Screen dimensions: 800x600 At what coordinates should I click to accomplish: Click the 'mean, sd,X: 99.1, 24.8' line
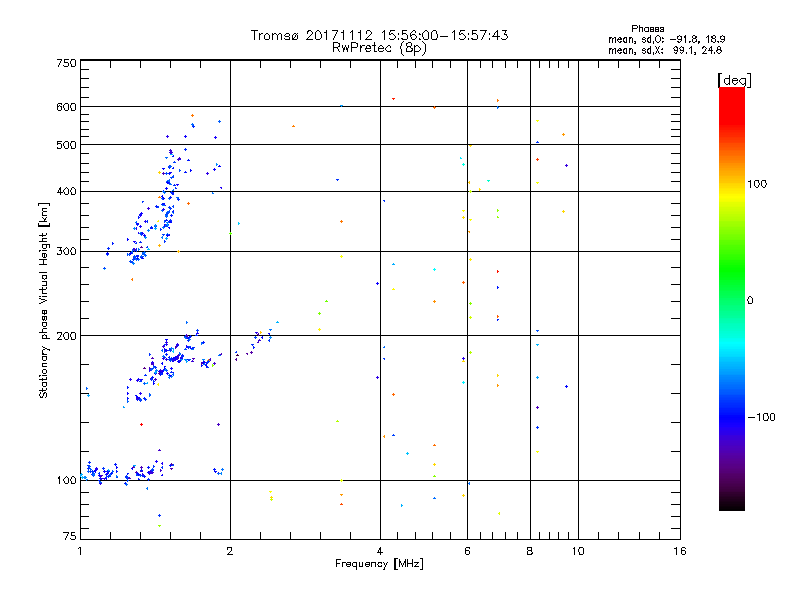665,50
